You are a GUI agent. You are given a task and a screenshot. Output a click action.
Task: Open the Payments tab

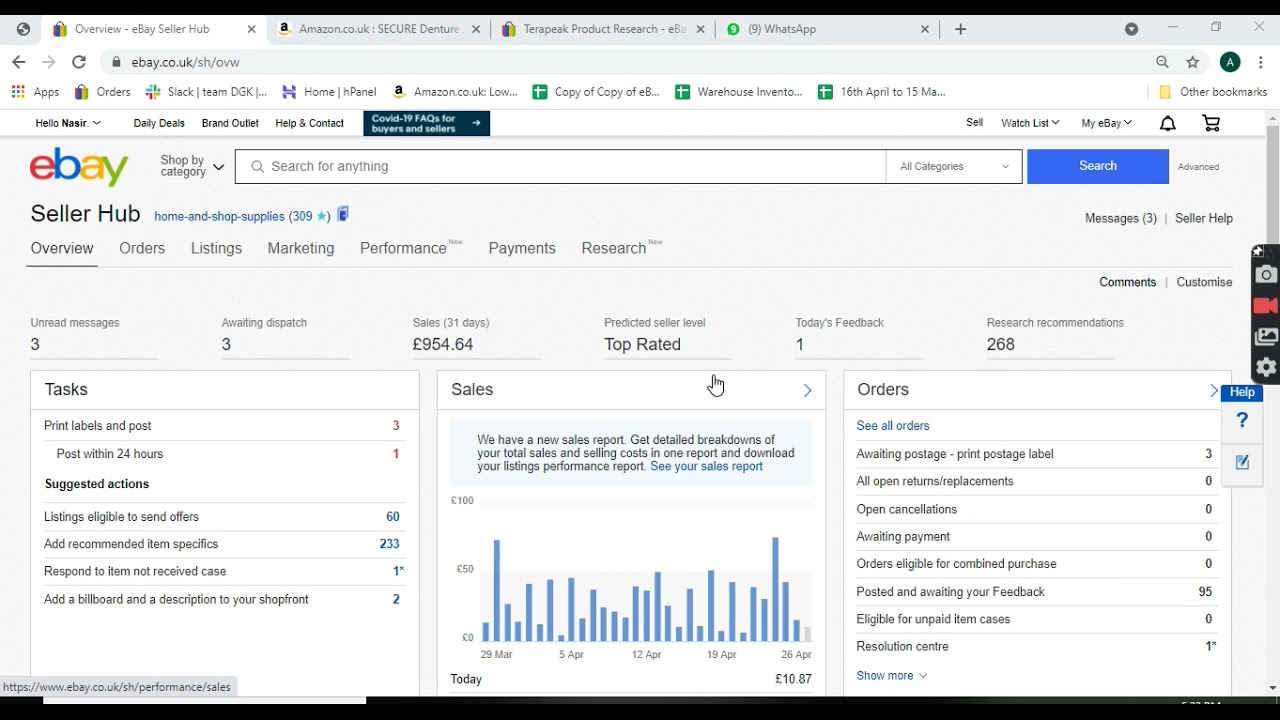[522, 248]
